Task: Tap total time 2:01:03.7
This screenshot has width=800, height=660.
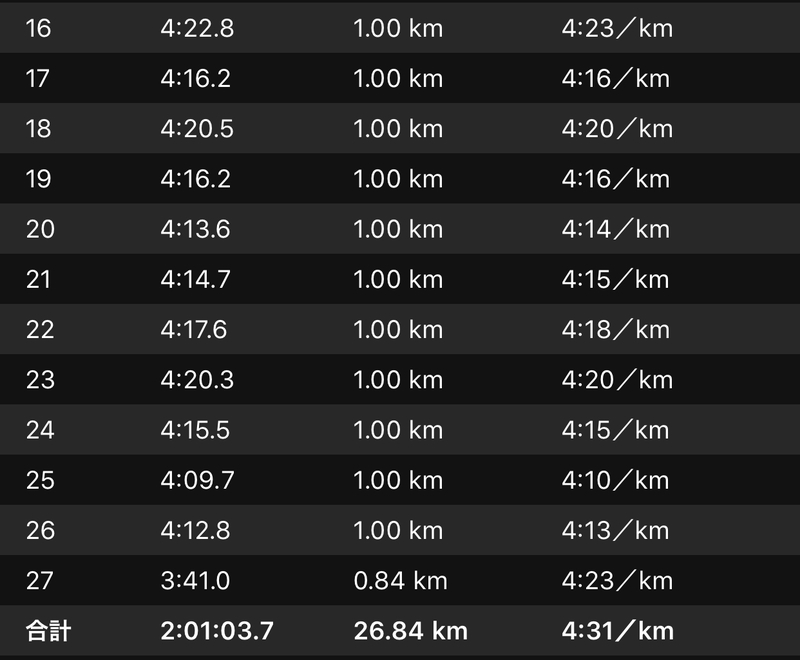Action: (217, 631)
